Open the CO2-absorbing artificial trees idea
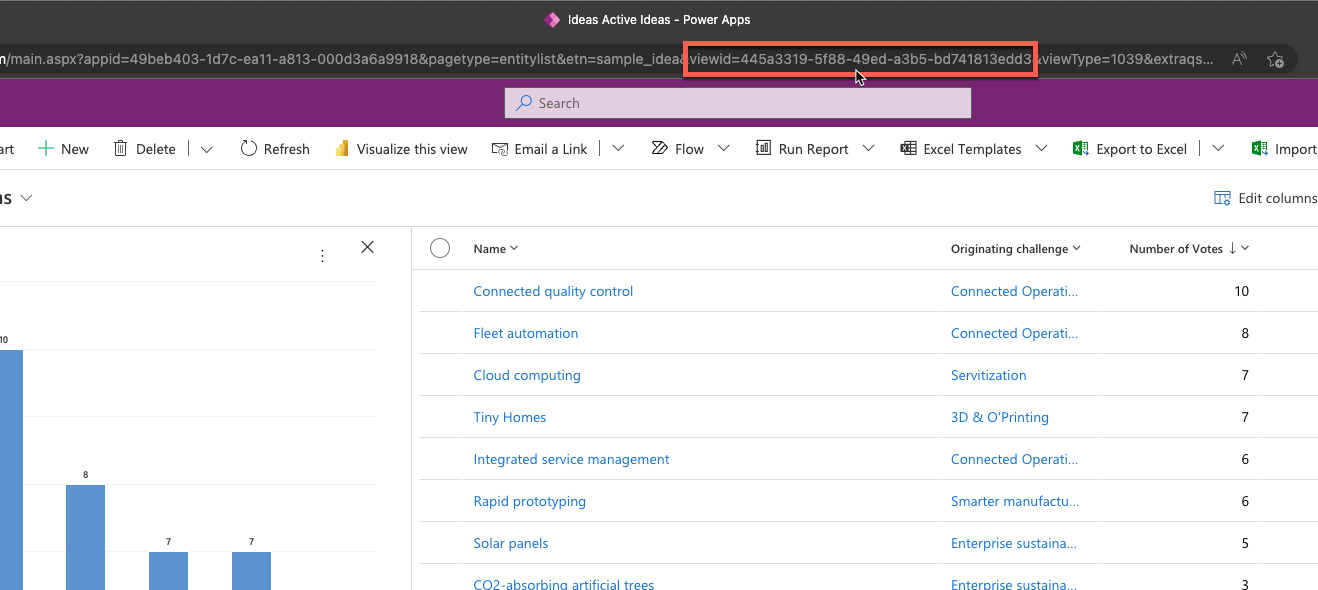The height and width of the screenshot is (590, 1318). coord(564,584)
